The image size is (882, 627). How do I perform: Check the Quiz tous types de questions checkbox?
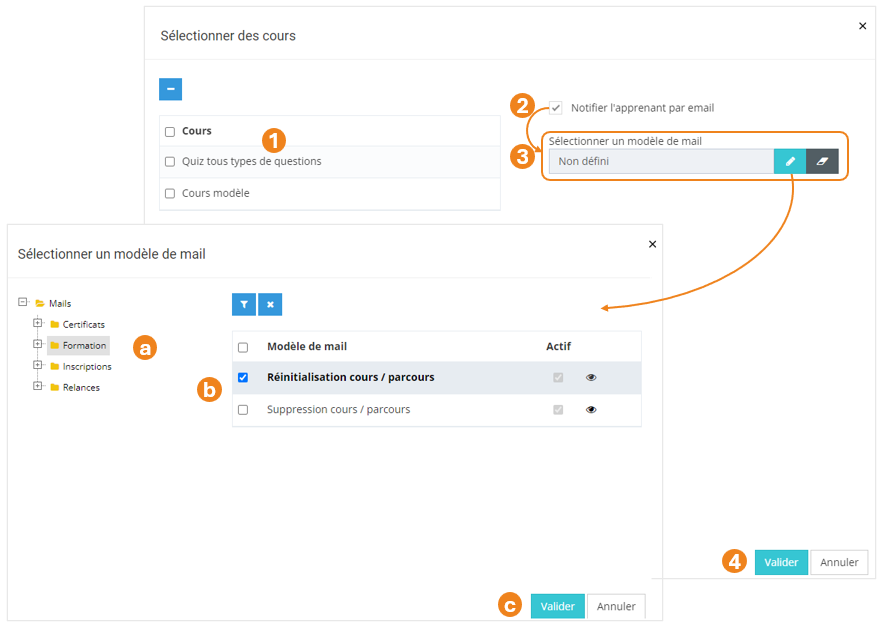tap(170, 162)
